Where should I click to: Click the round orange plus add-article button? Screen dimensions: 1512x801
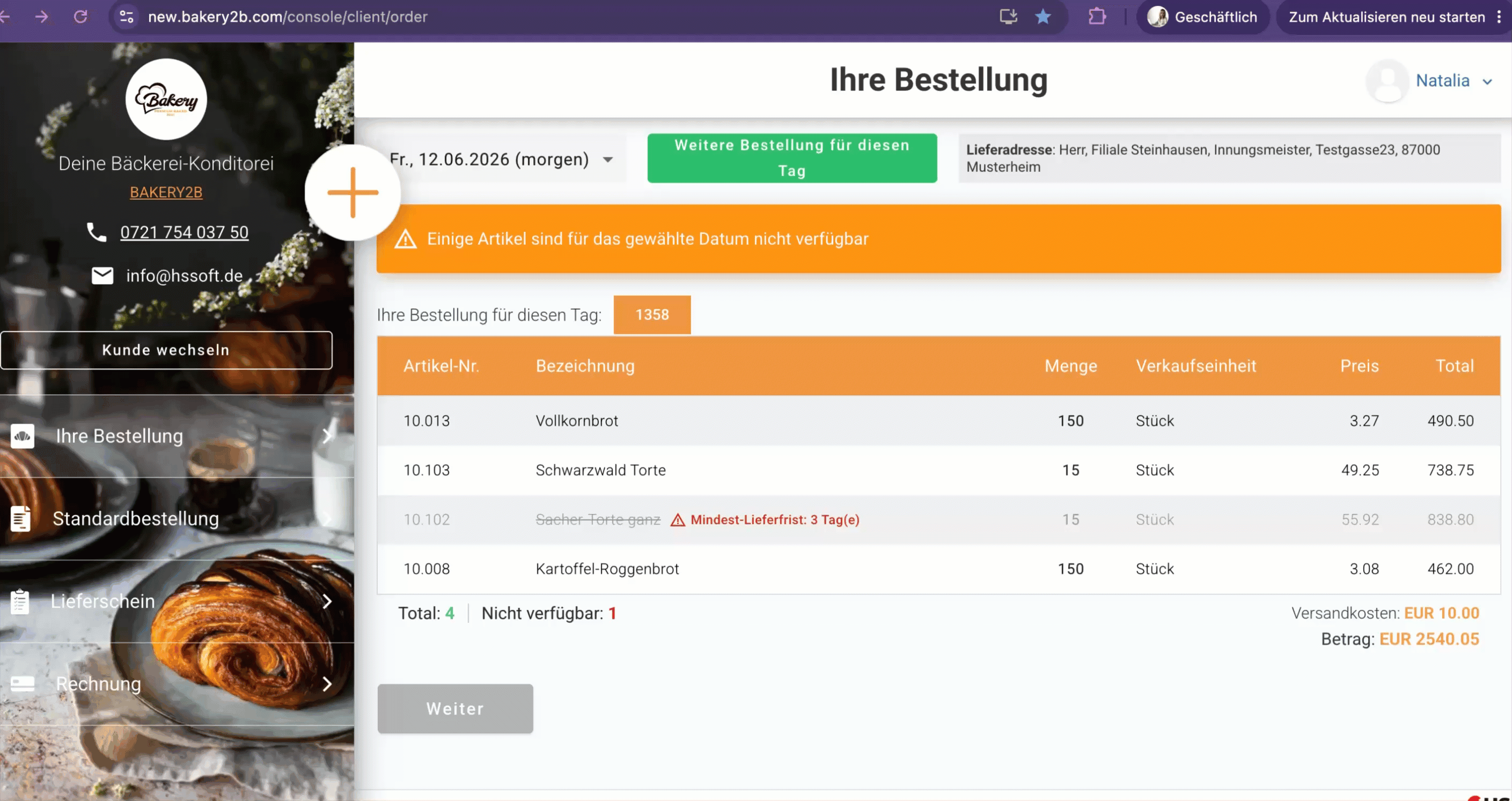pyautogui.click(x=353, y=193)
